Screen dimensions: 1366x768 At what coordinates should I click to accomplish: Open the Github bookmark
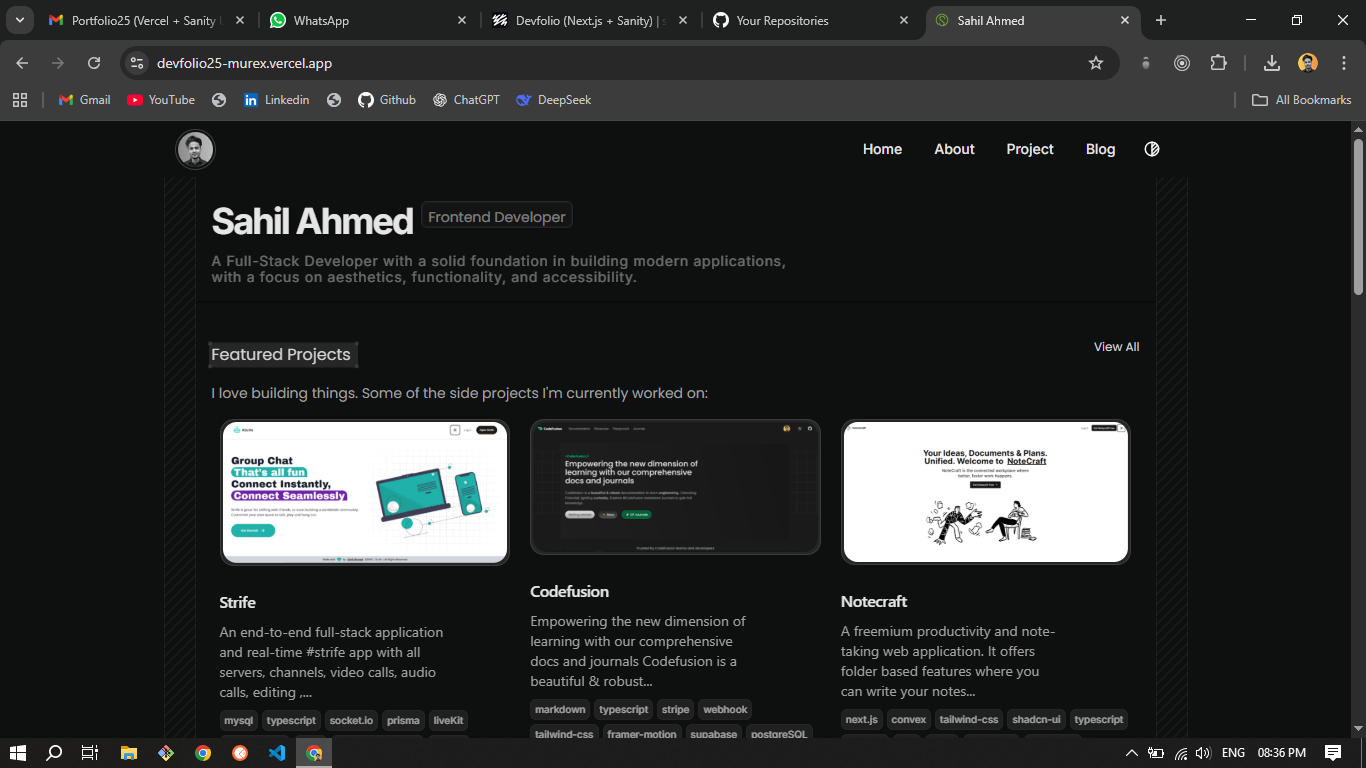point(387,100)
